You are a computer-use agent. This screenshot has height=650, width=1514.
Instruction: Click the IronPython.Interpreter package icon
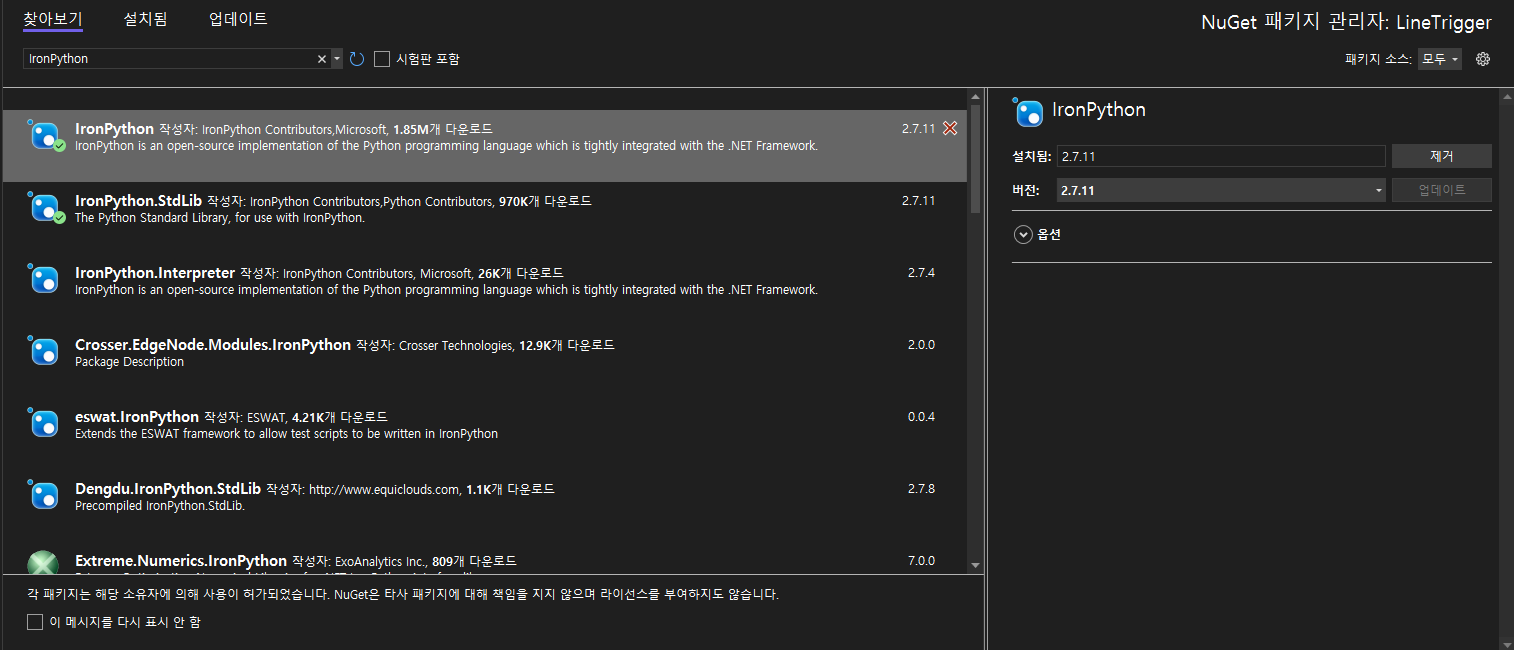pyautogui.click(x=45, y=280)
